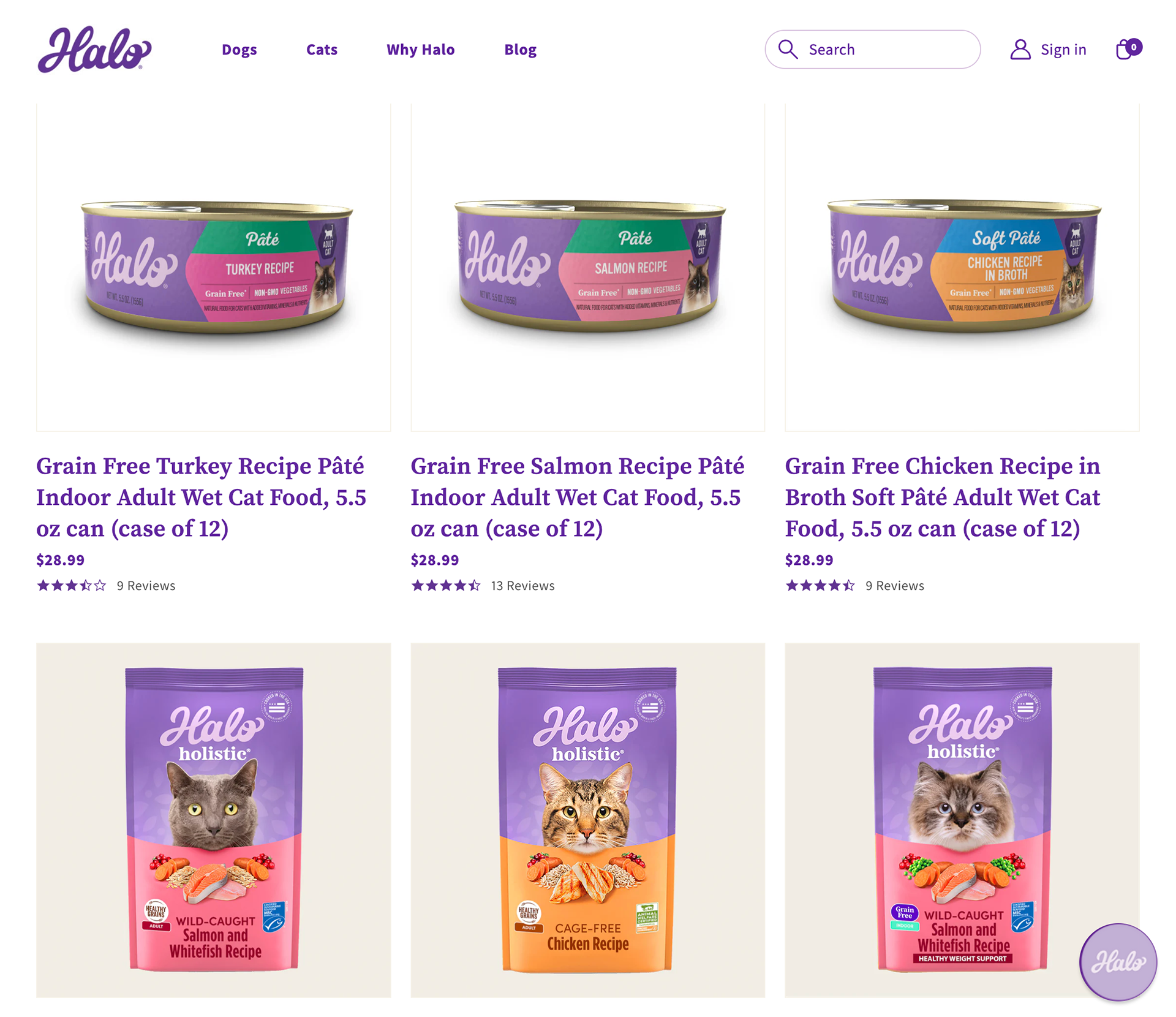
Task: Click the Halo logo in header
Action: click(x=94, y=49)
